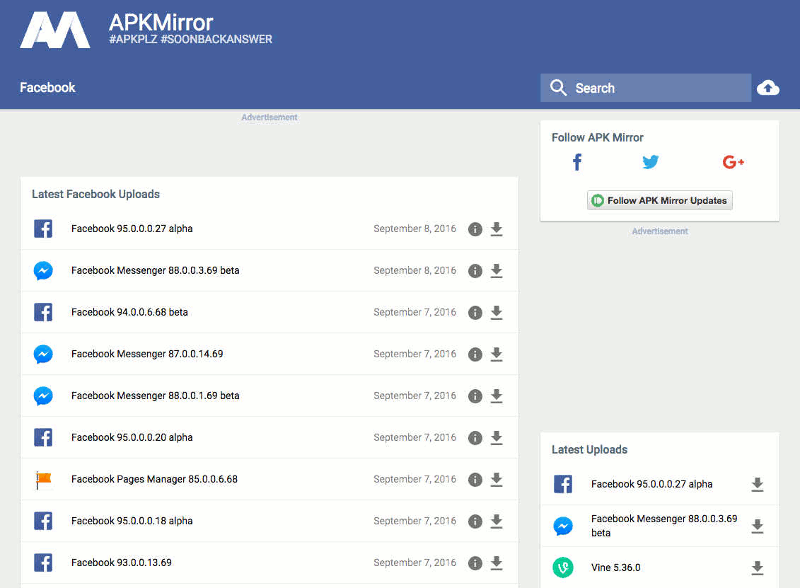Image resolution: width=800 pixels, height=588 pixels.
Task: Click the APKMirror logo
Action: tap(55, 30)
